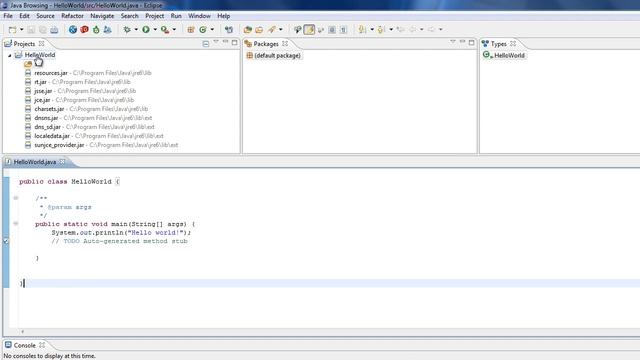Select the HelloWorld.java editor tab
640x360 pixels.
tap(35, 162)
